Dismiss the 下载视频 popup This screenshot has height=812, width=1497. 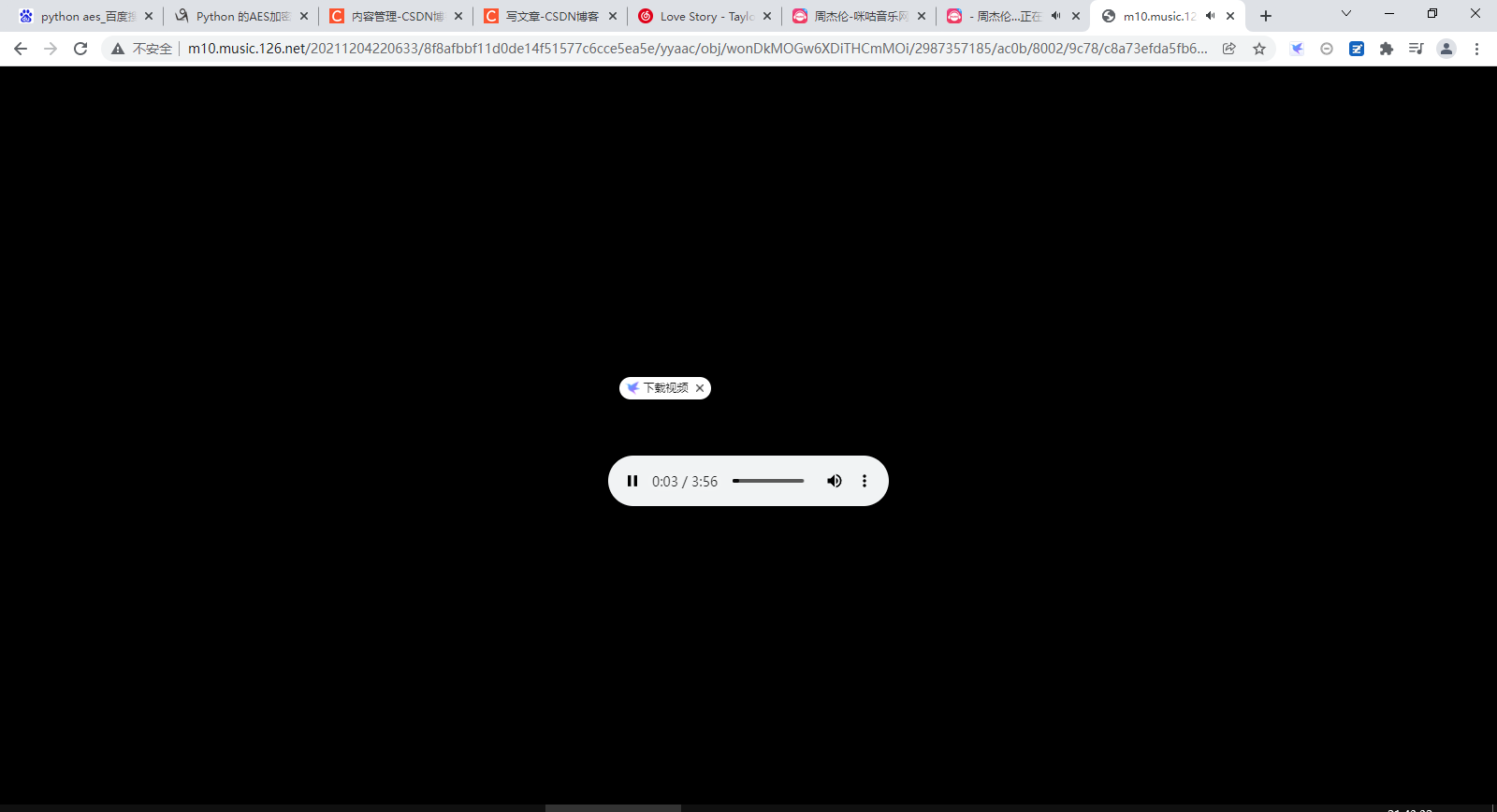click(x=700, y=388)
